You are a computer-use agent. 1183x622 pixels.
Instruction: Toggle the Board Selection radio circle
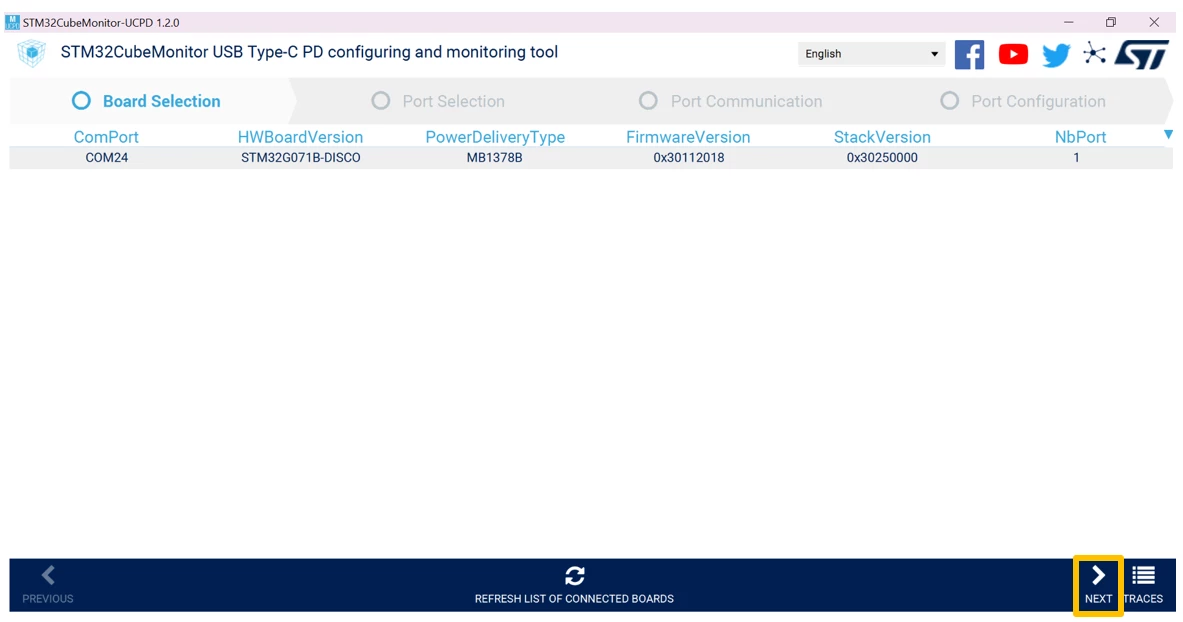pos(81,100)
